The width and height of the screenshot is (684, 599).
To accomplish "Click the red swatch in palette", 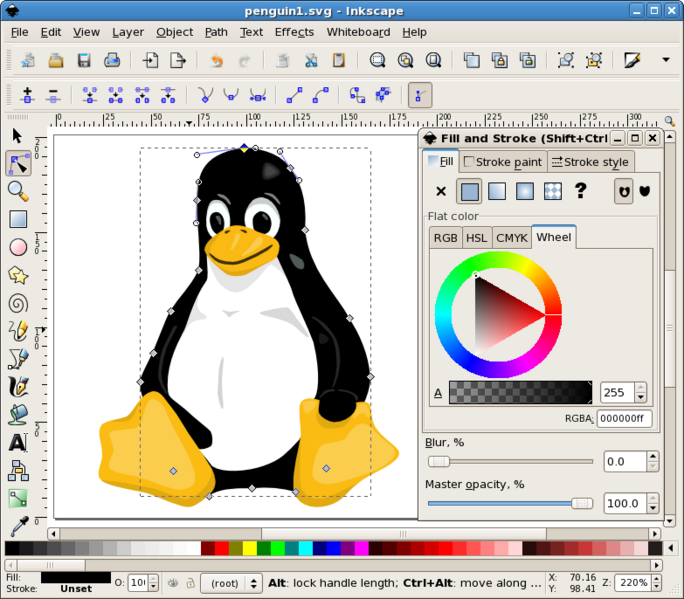I will pos(222,548).
